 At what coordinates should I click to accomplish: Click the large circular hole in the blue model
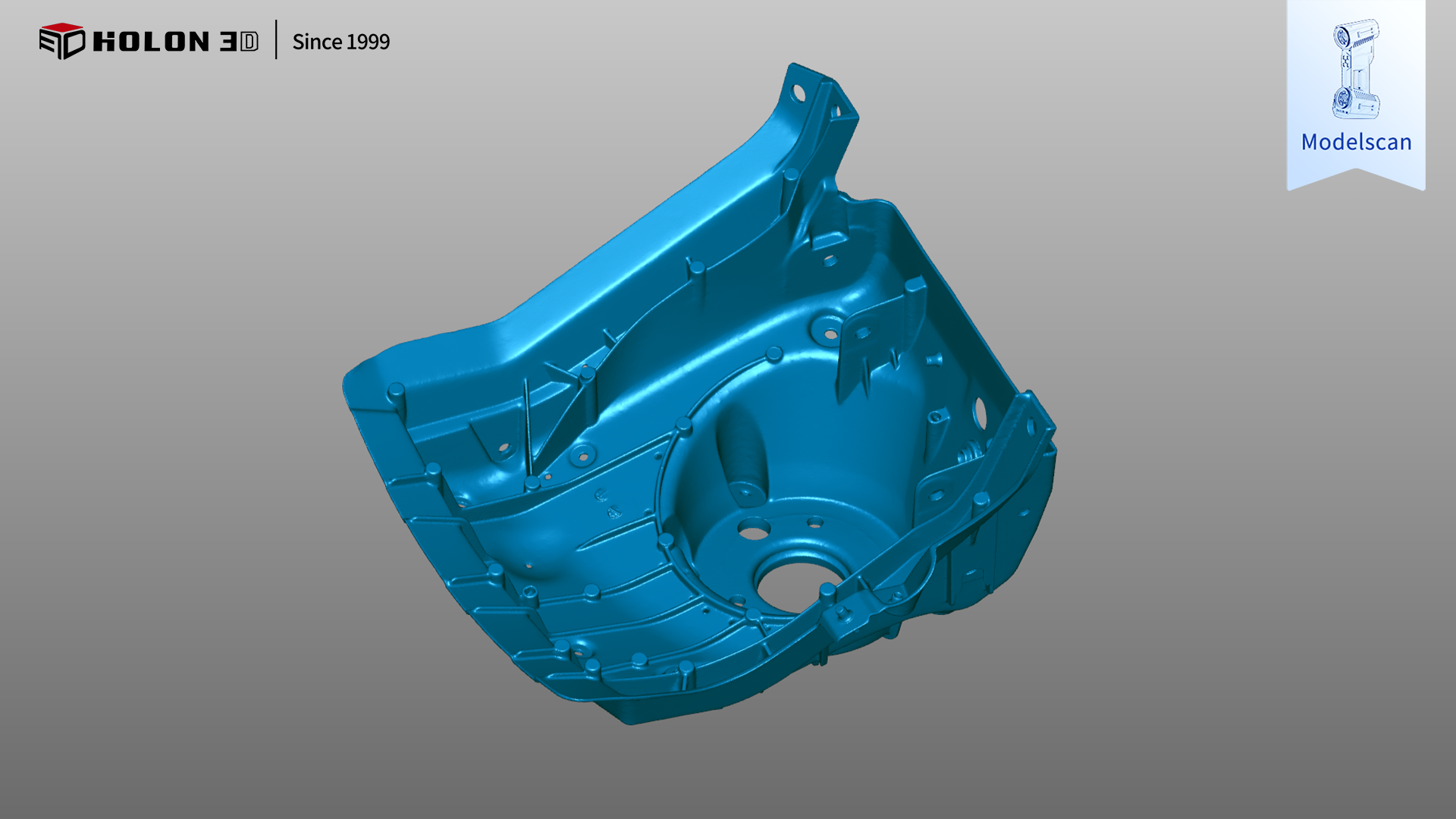pyautogui.click(x=789, y=585)
